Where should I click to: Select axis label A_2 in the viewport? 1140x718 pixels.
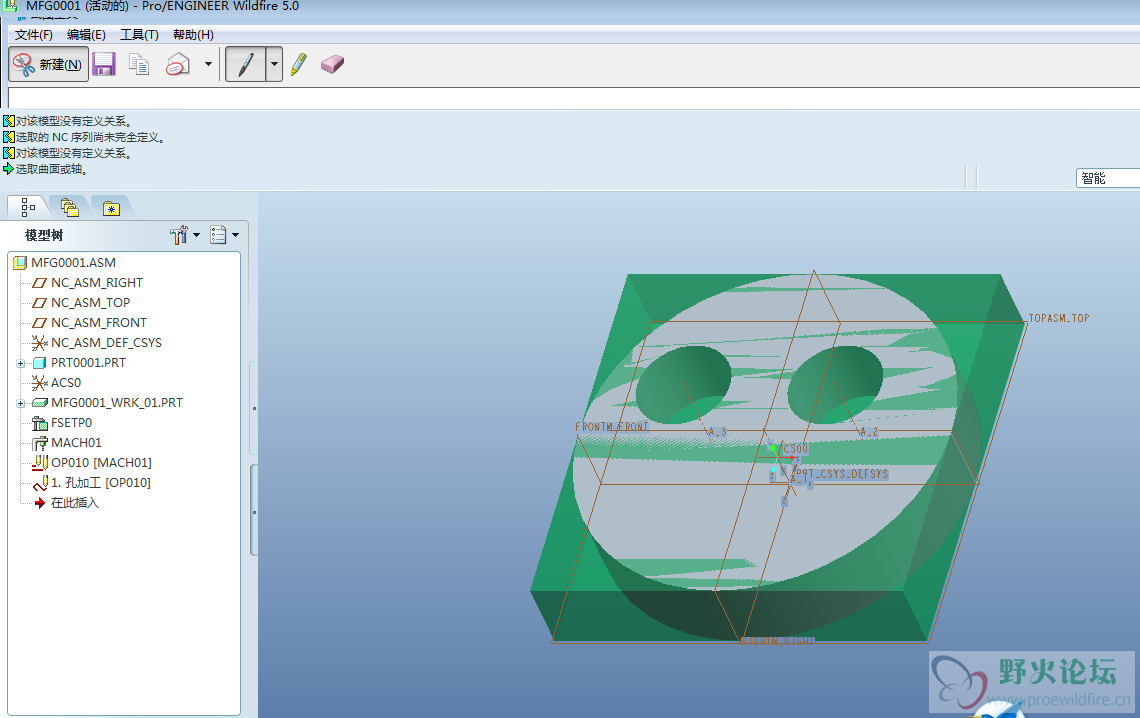[869, 432]
